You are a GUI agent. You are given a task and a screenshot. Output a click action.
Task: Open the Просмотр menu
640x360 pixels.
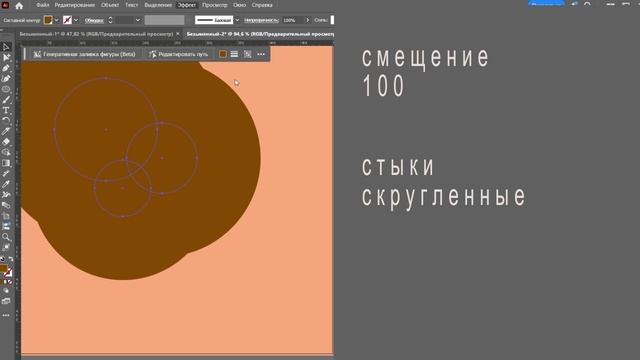click(215, 5)
